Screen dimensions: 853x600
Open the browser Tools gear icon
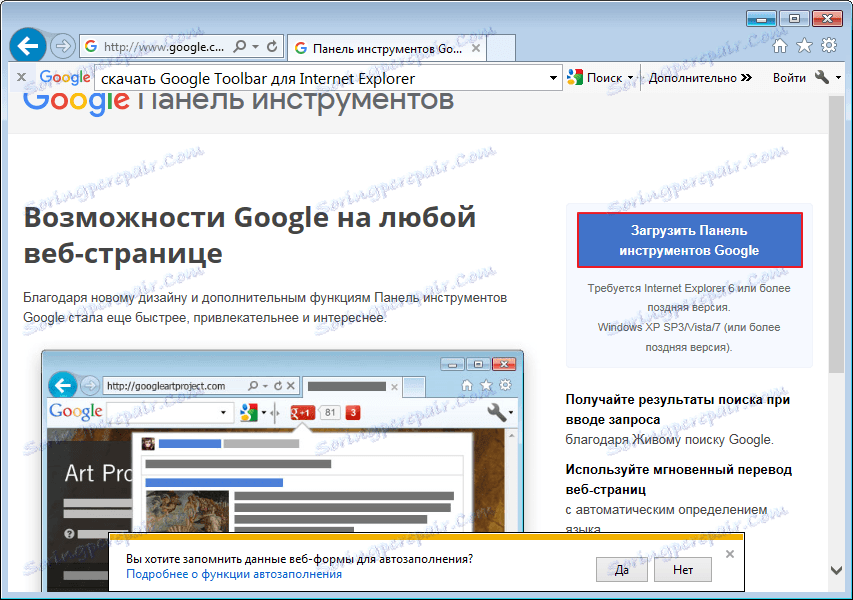pos(829,45)
